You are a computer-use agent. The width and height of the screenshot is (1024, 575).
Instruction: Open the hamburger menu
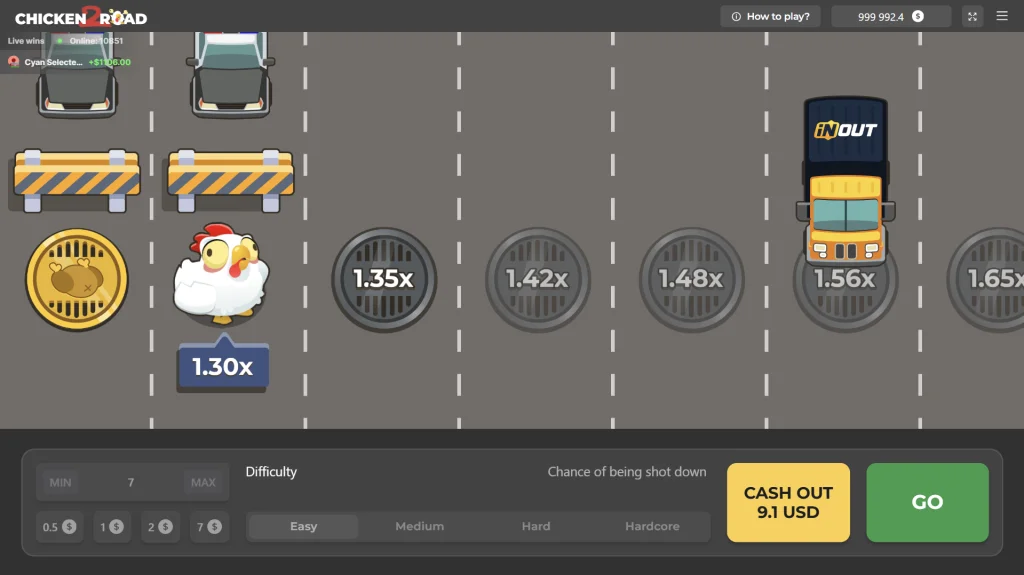click(x=1002, y=16)
